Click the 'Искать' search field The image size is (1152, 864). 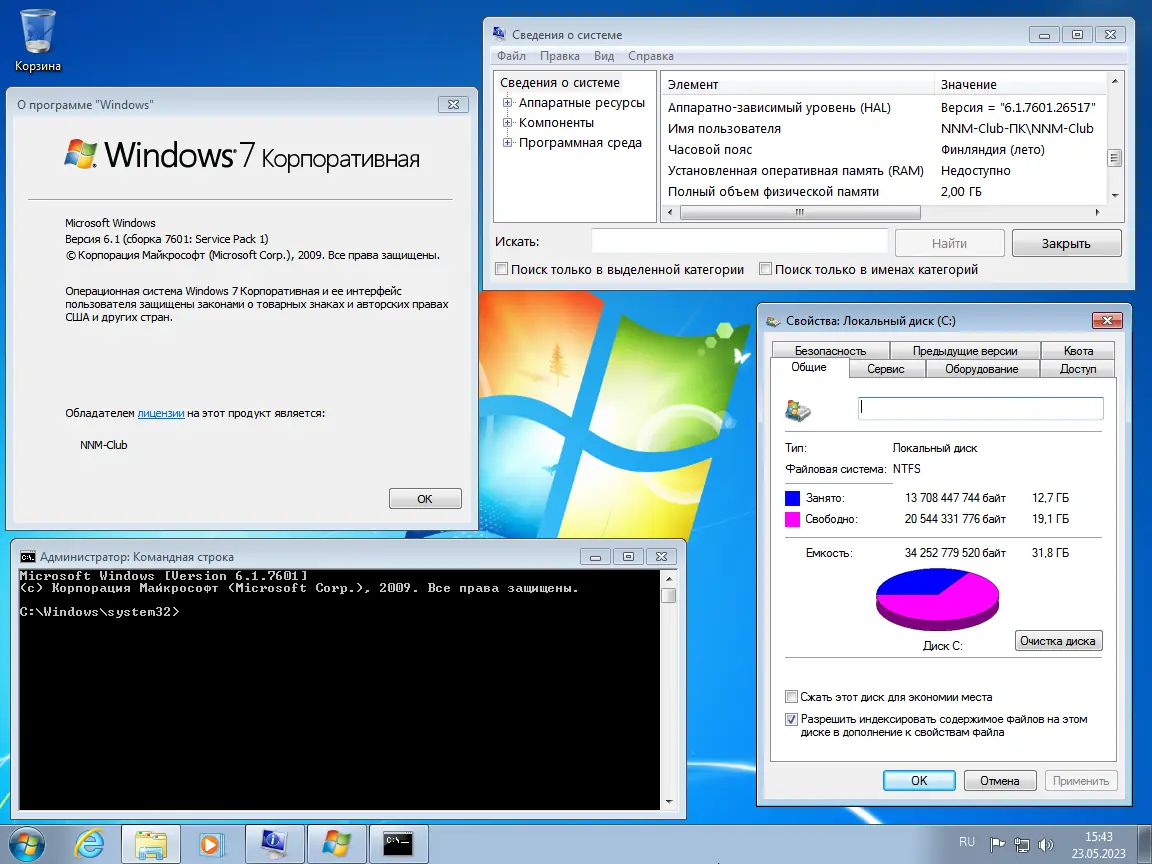(740, 242)
